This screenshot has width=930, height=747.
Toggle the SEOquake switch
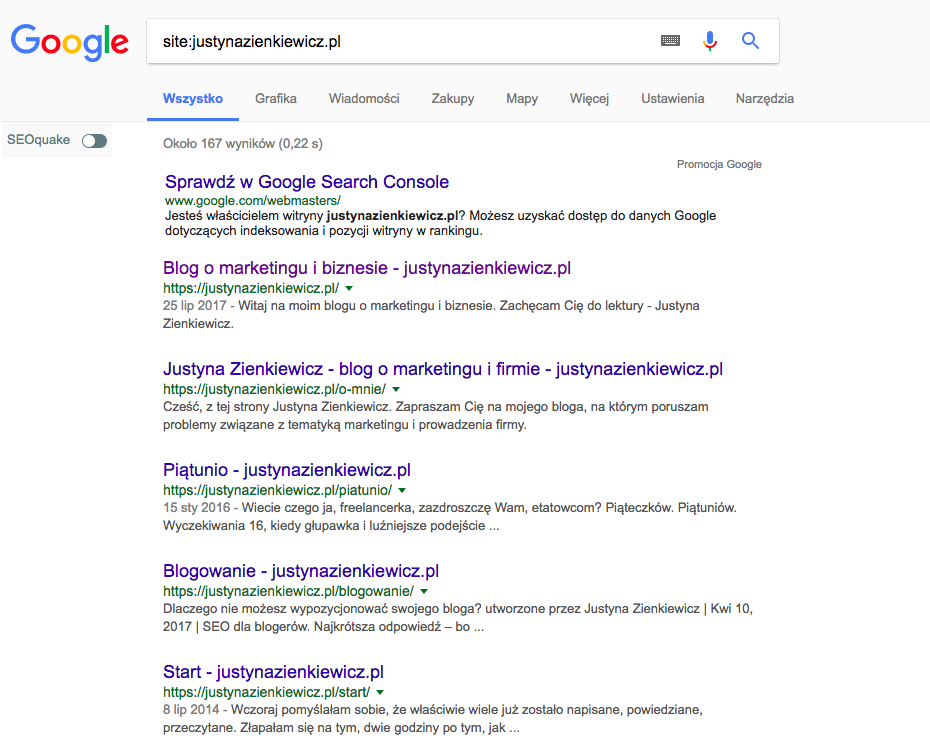(x=94, y=141)
